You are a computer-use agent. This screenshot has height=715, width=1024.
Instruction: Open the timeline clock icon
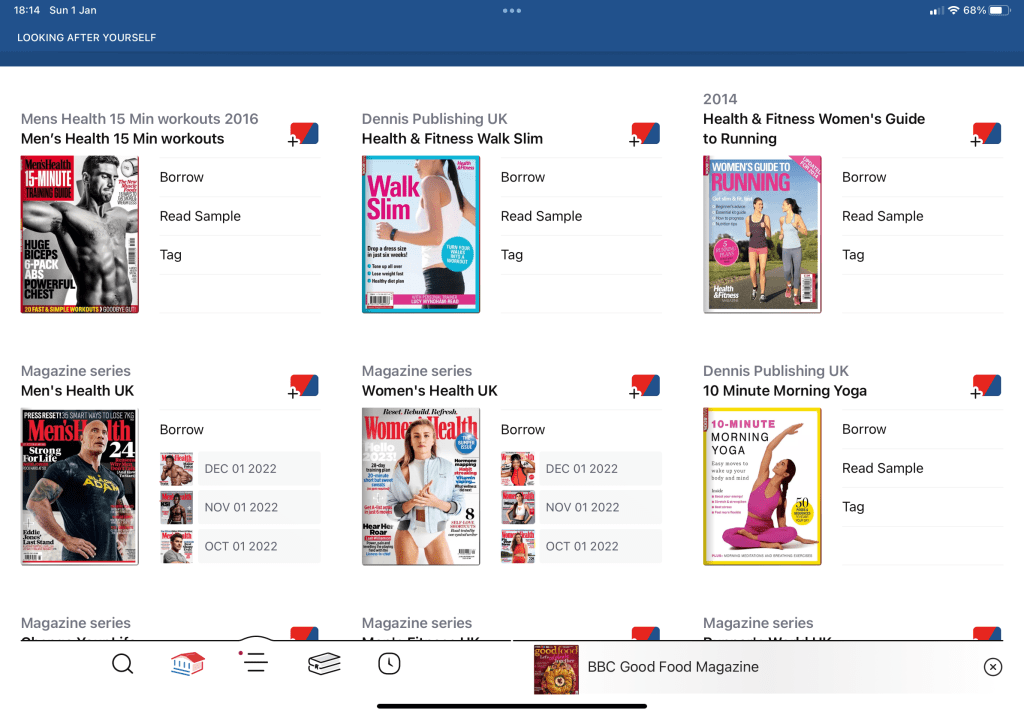click(x=389, y=664)
